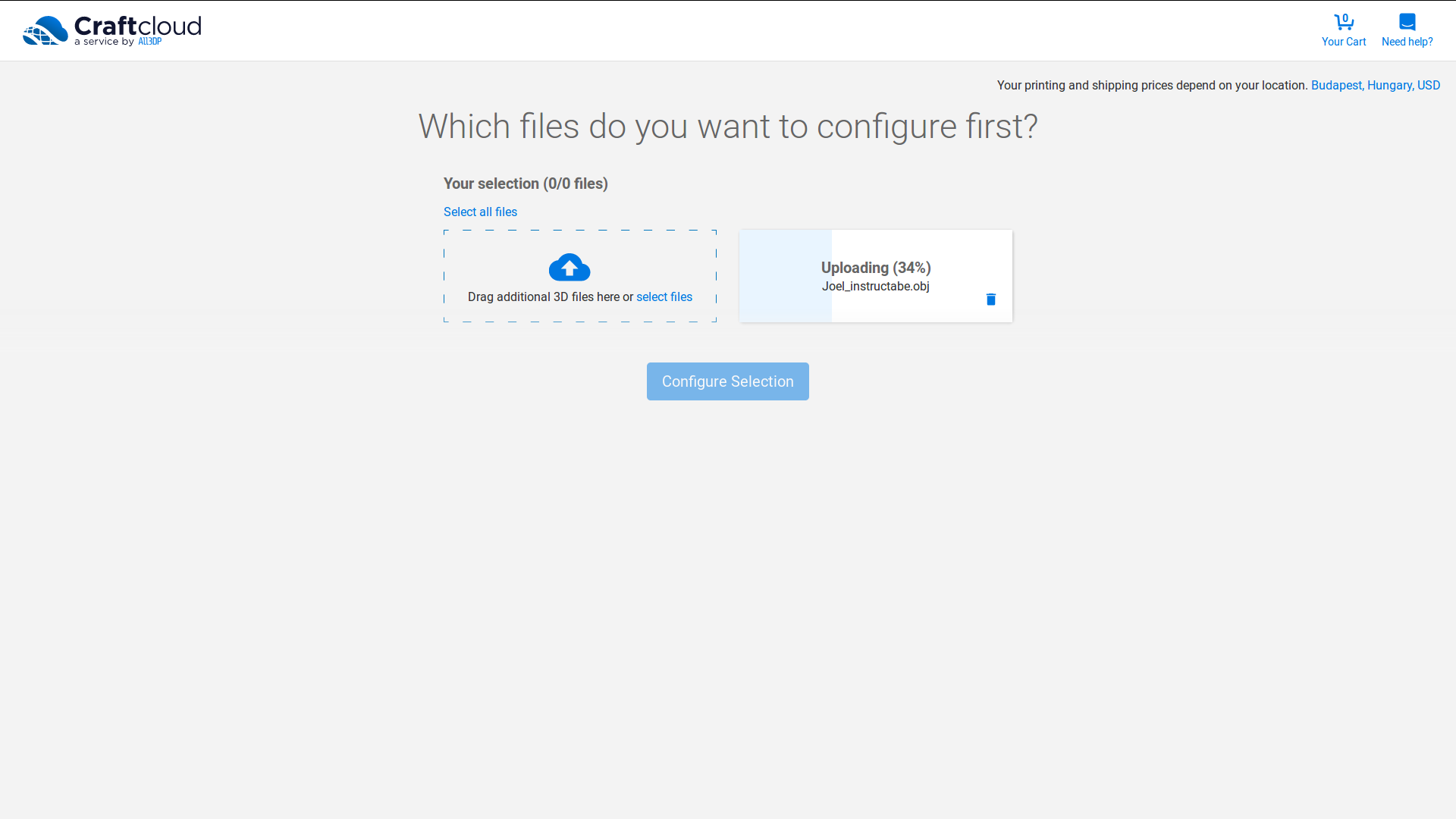Click the Joel_instructabe.obj file name

point(876,287)
